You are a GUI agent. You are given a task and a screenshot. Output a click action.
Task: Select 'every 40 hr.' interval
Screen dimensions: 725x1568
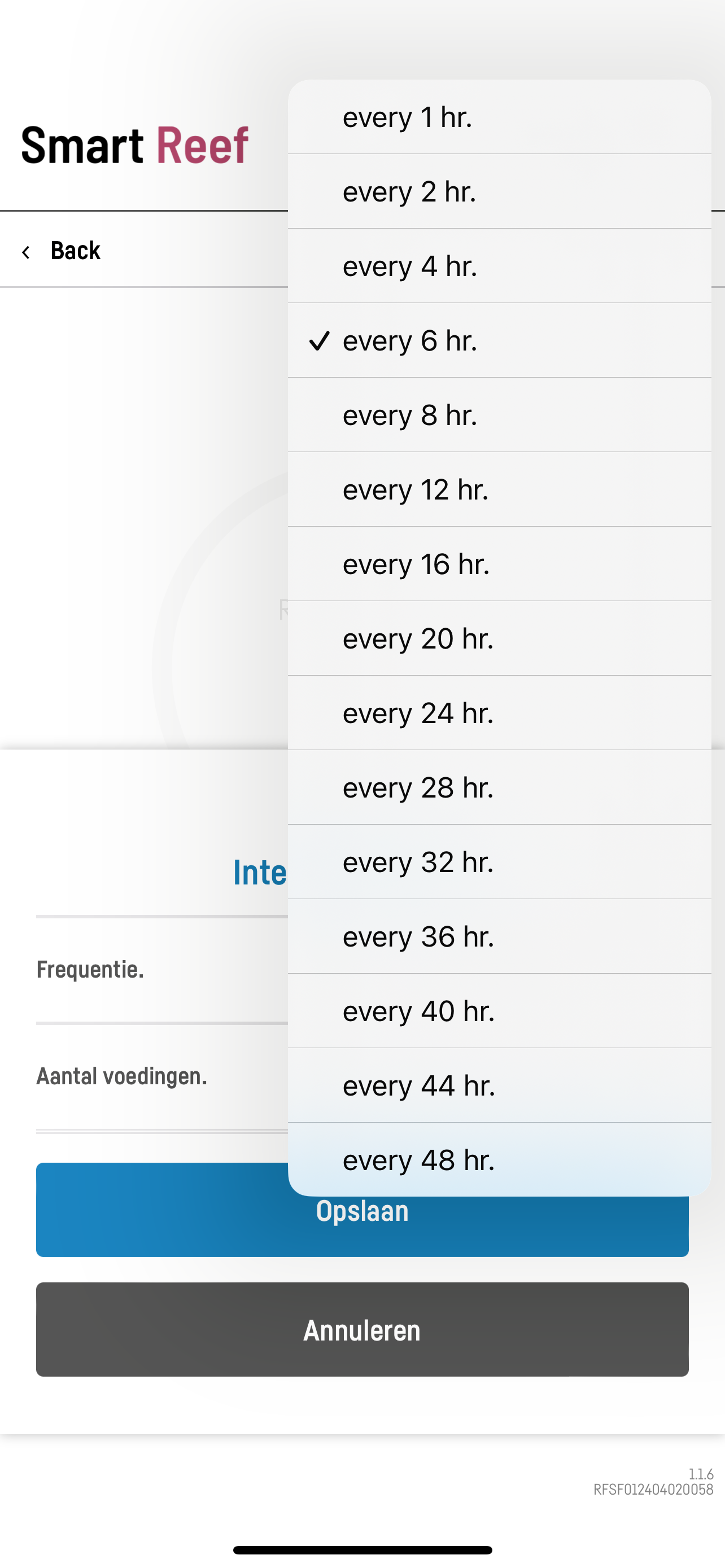coord(499,1011)
